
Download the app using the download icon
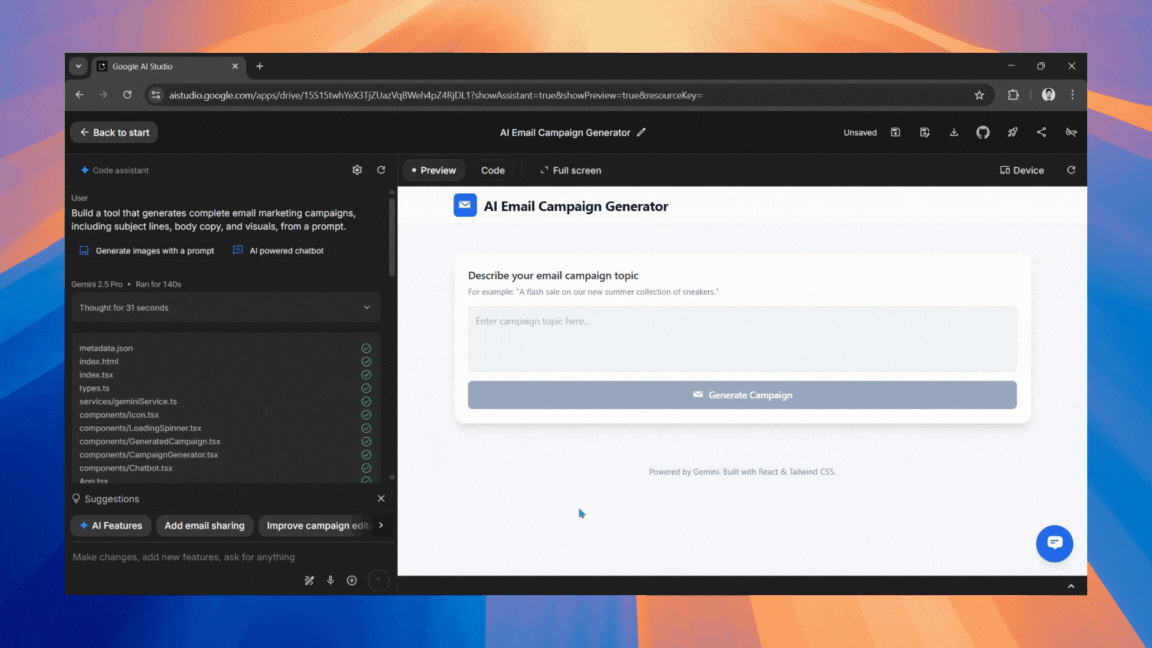(x=954, y=132)
